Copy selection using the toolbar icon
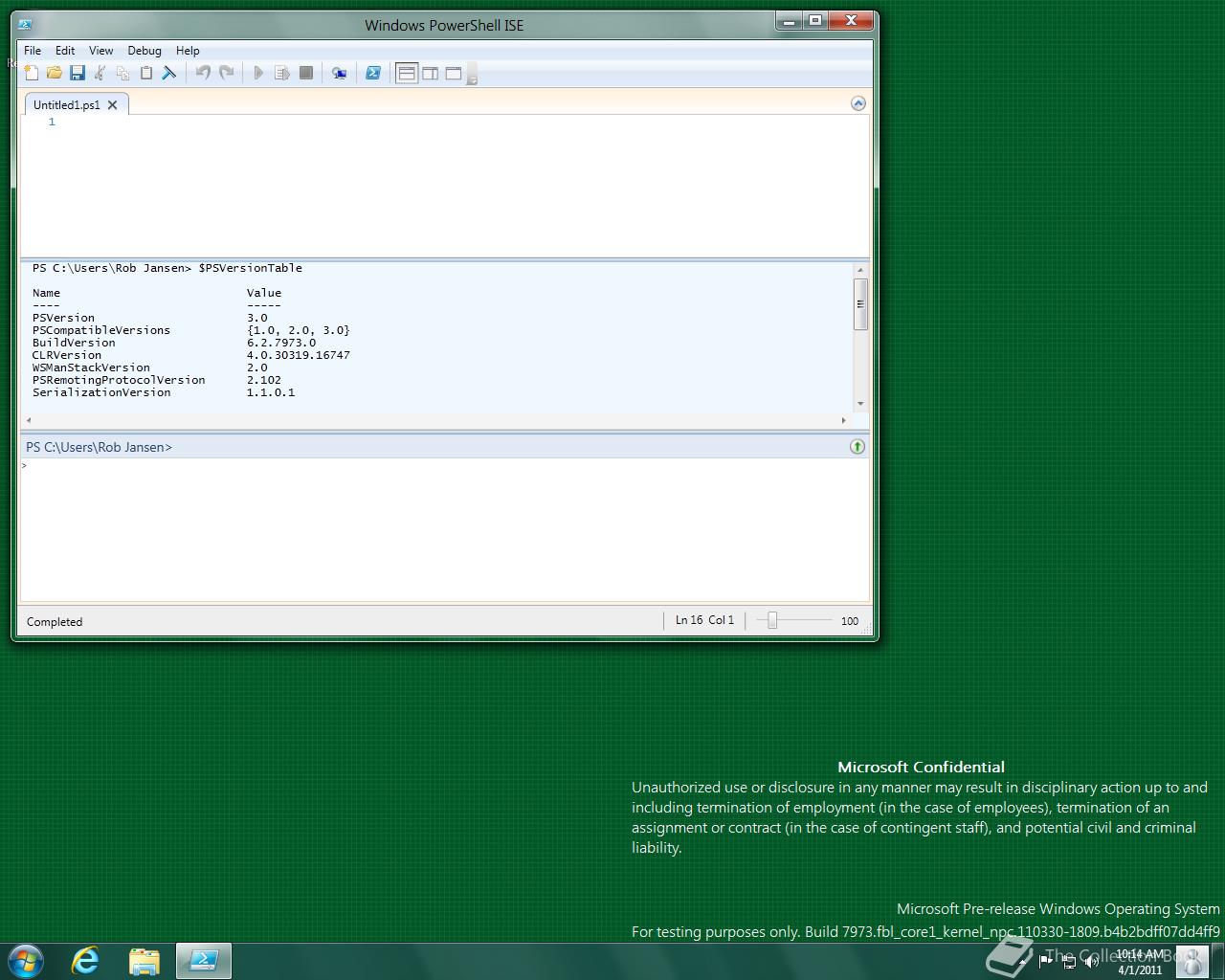This screenshot has height=980, width=1225. tap(122, 73)
